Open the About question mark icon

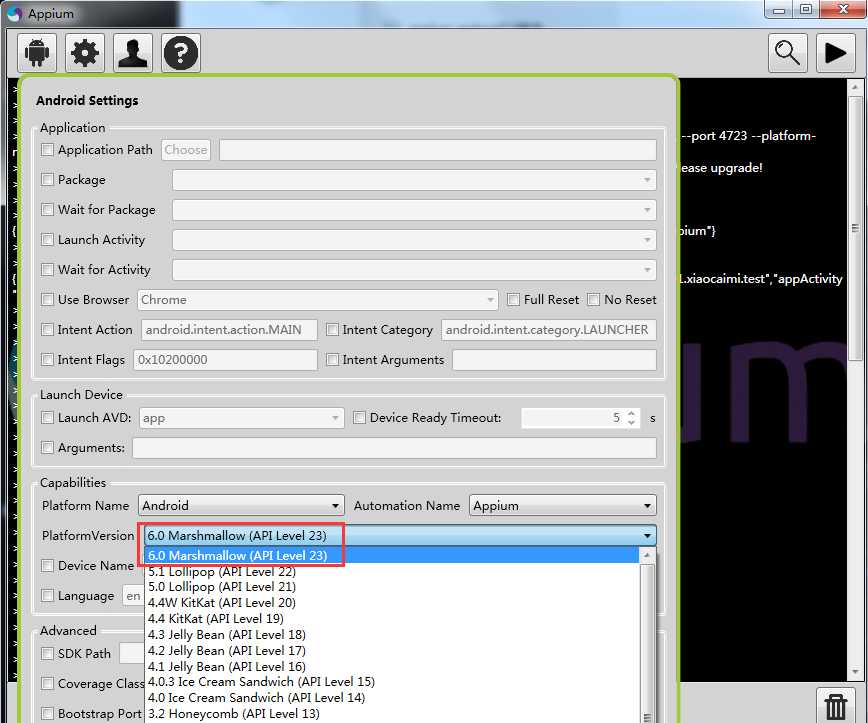point(181,53)
